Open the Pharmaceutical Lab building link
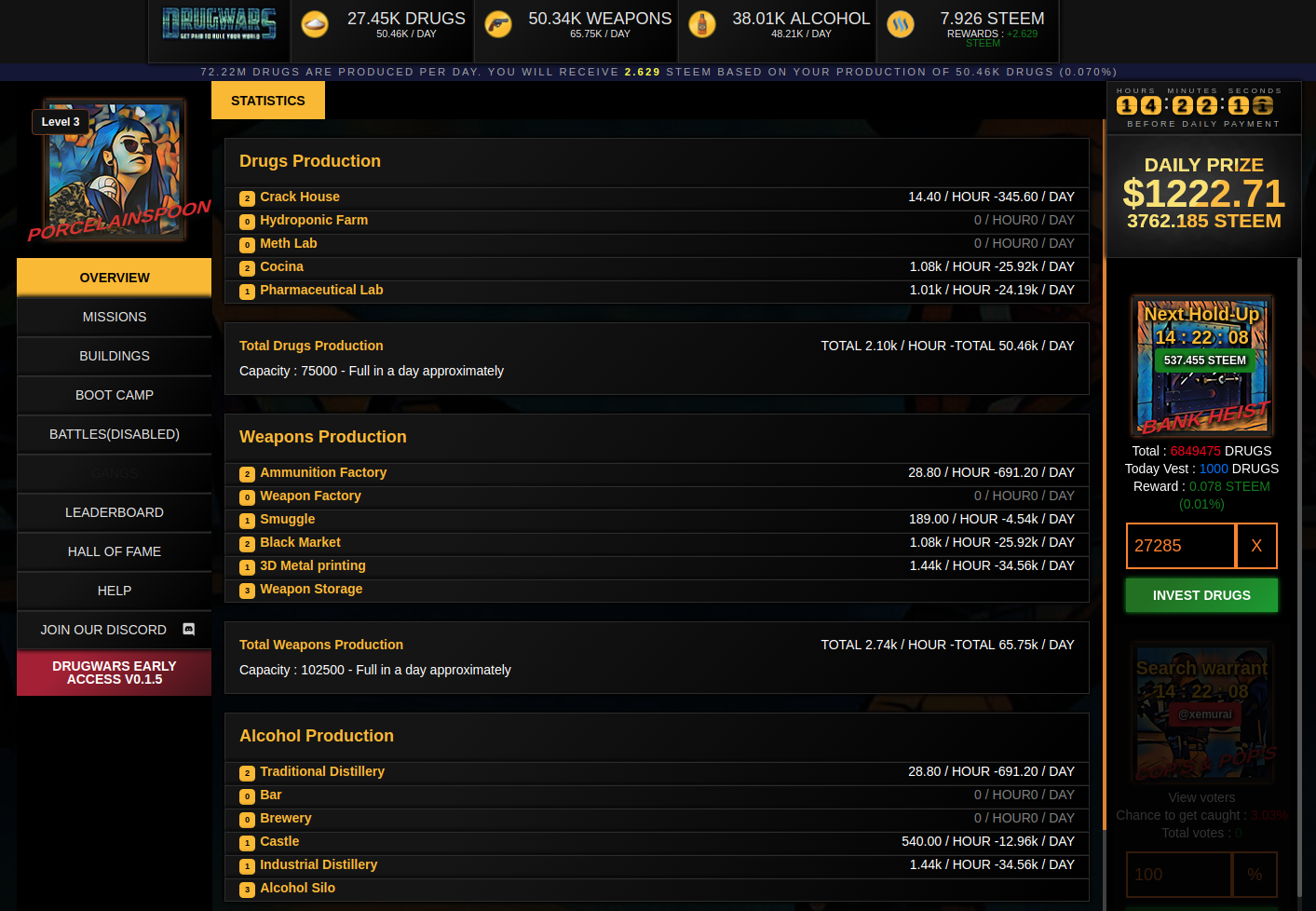Image resolution: width=1316 pixels, height=911 pixels. point(321,290)
